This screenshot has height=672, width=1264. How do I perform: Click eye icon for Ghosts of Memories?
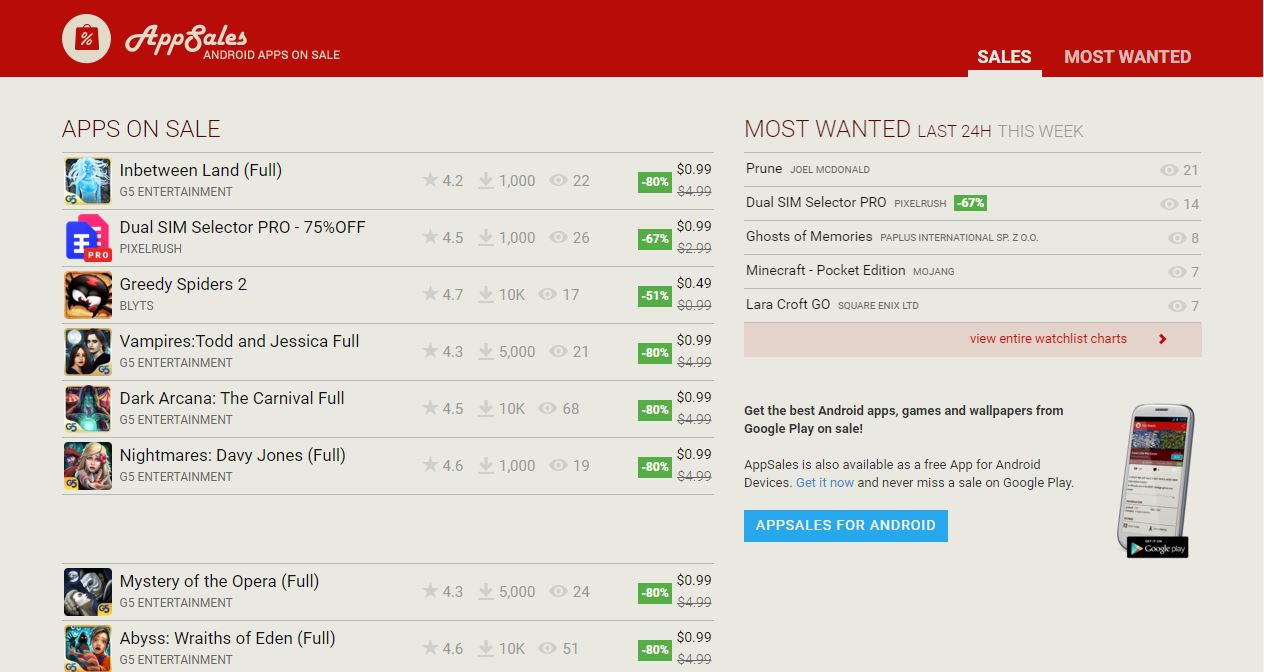1177,238
